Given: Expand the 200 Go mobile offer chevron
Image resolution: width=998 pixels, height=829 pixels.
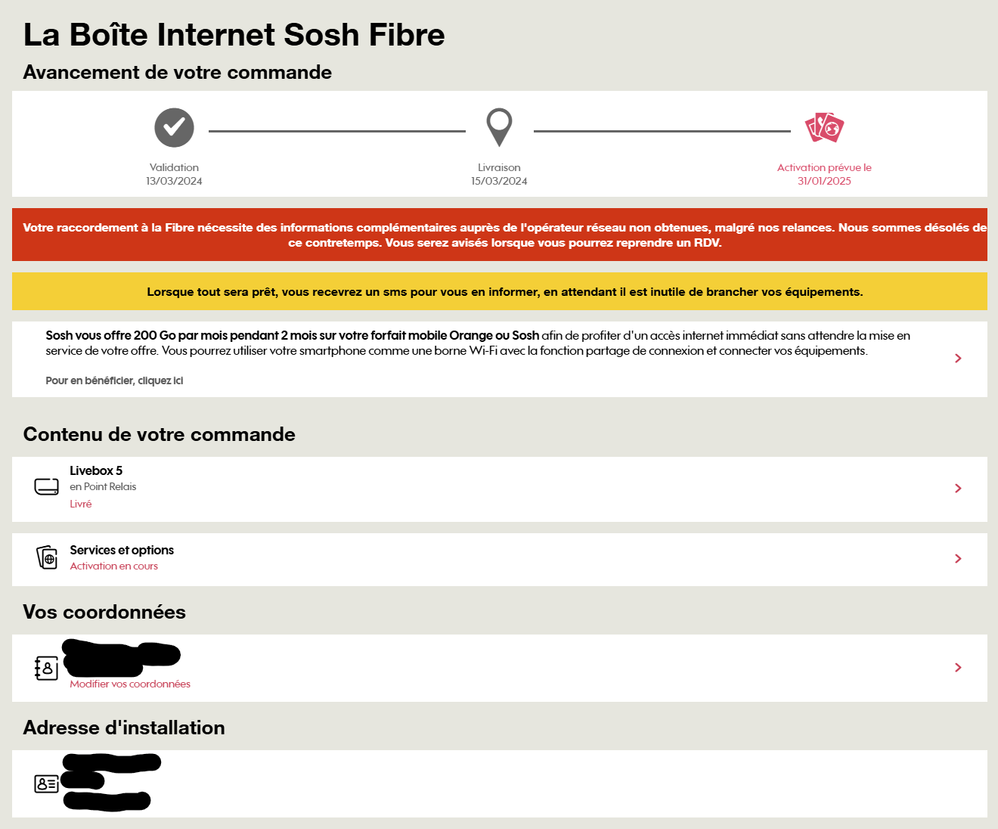Looking at the screenshot, I should coord(958,358).
